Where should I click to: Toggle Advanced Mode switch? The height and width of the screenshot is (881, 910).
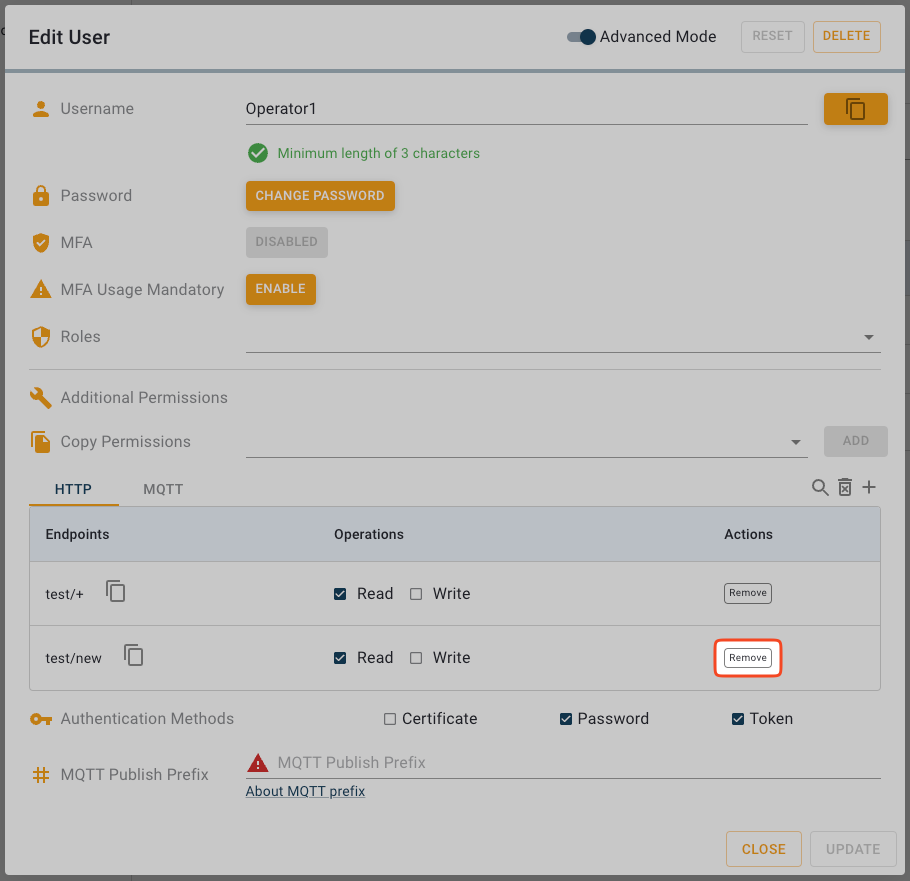click(x=581, y=37)
